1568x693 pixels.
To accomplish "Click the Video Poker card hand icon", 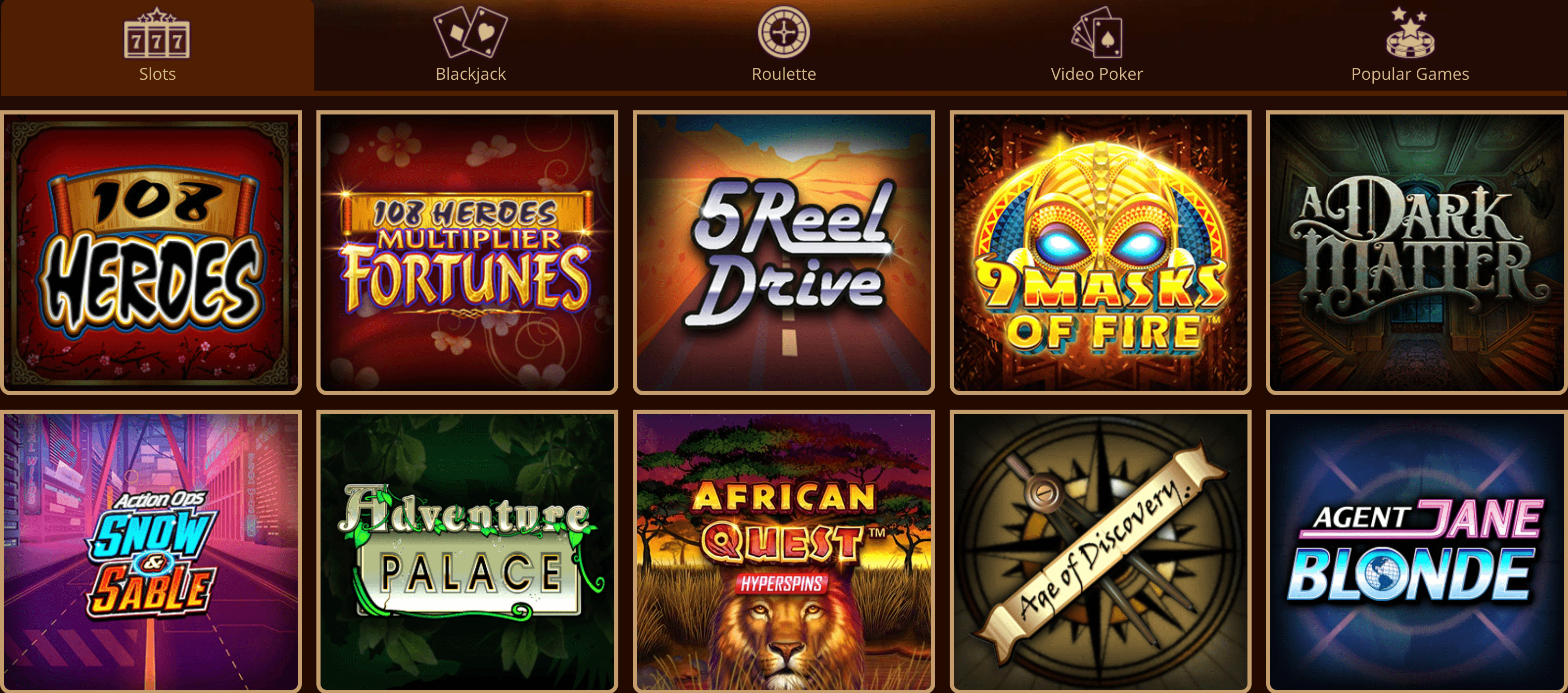I will 1097,32.
